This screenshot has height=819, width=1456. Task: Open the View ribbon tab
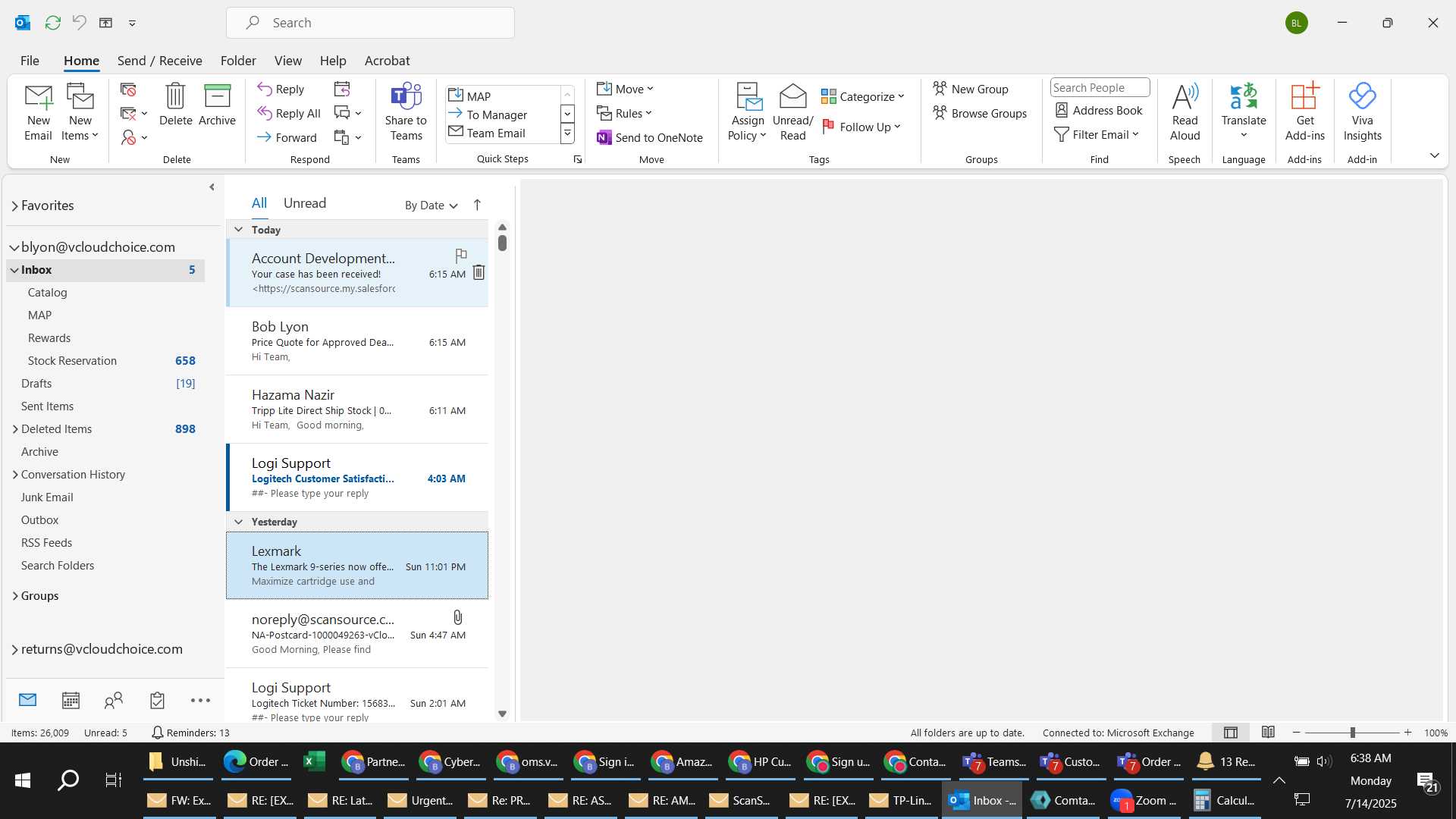coord(287,61)
